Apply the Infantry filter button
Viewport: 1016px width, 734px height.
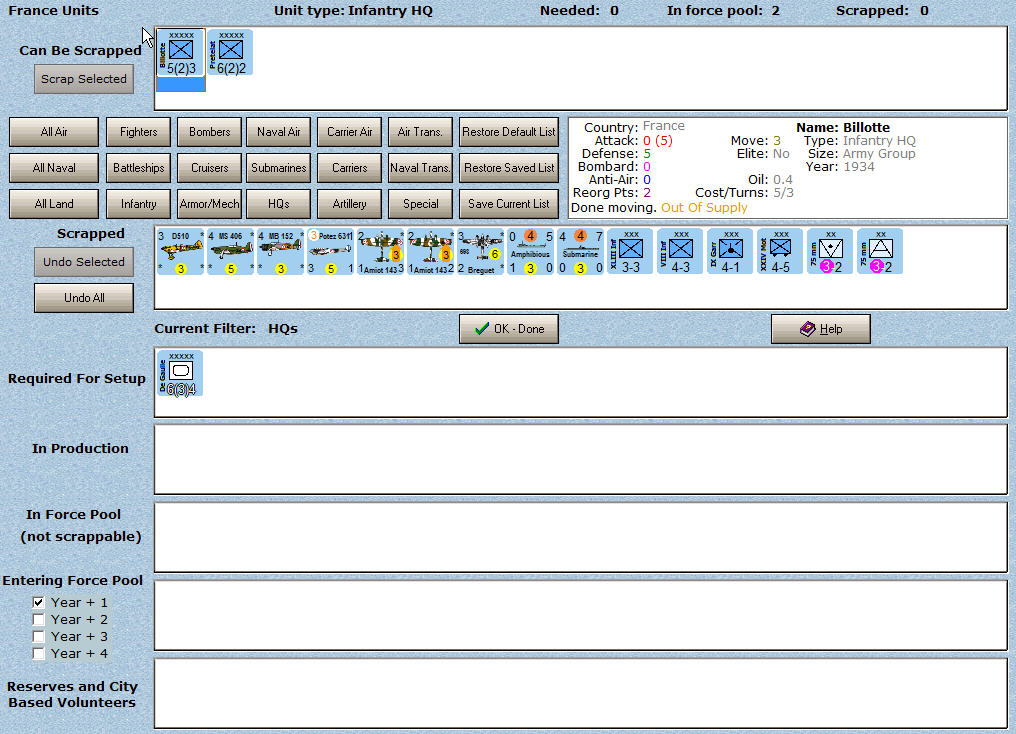click(138, 203)
